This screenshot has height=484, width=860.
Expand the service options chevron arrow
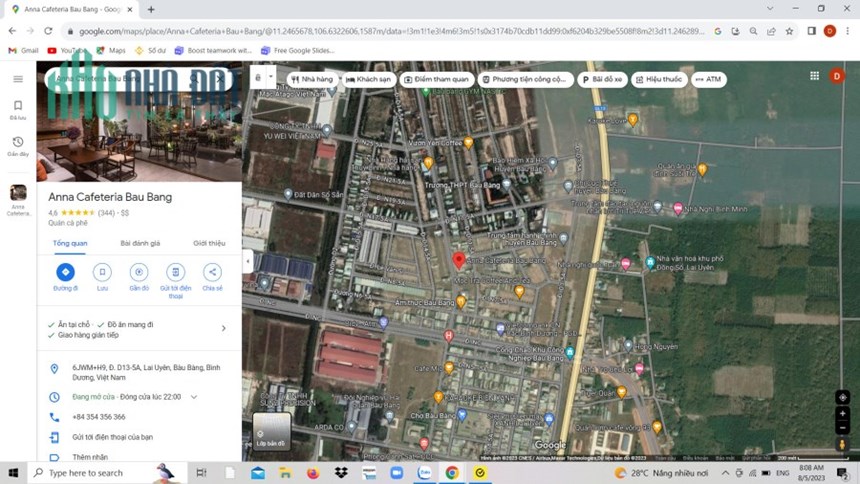click(223, 328)
